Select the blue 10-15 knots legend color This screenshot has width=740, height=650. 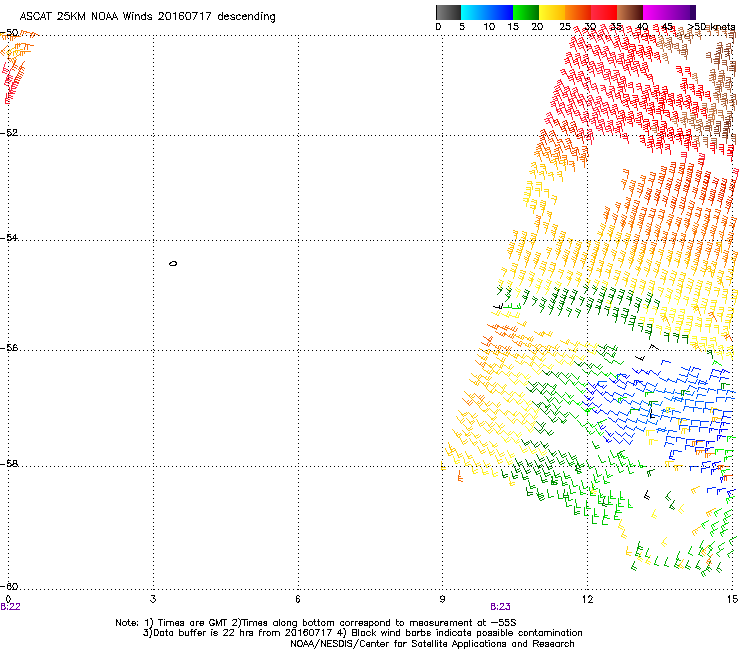tap(500, 12)
